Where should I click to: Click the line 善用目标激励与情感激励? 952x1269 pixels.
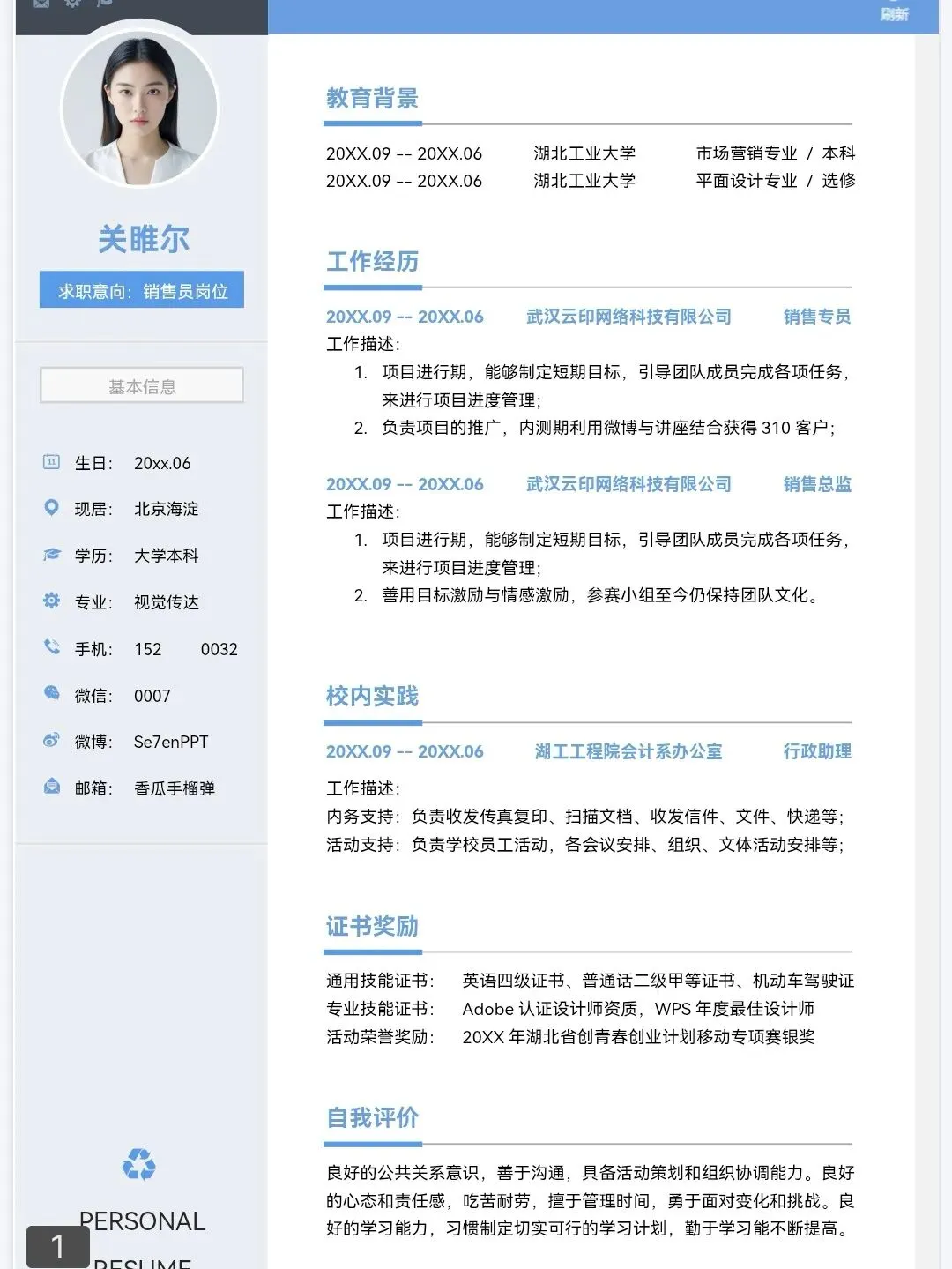(x=587, y=595)
